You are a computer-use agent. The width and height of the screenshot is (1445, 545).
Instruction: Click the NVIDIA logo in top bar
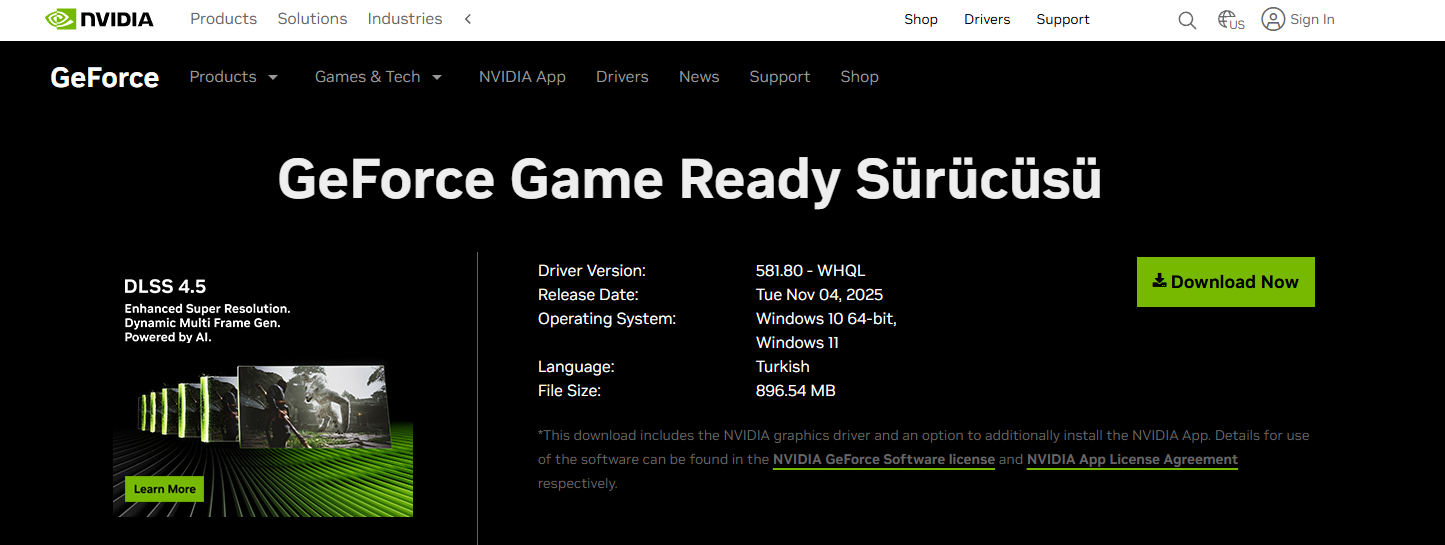(99, 19)
